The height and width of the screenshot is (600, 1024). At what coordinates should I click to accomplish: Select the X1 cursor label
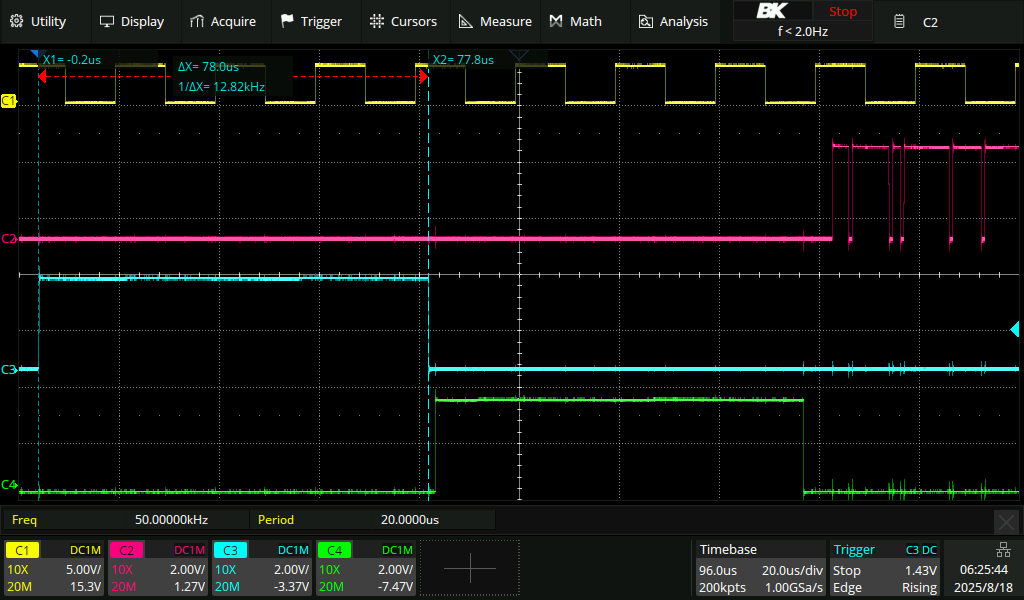tap(72, 59)
